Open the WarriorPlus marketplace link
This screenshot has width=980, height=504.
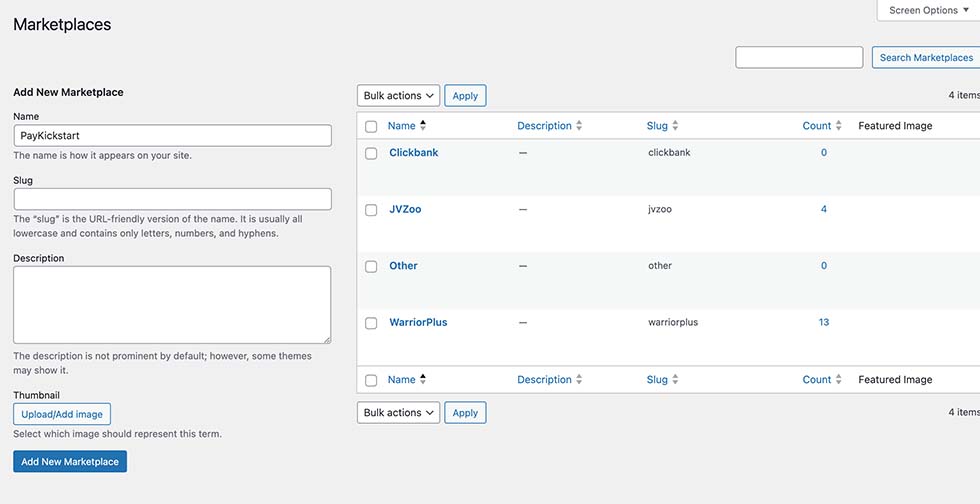point(418,323)
